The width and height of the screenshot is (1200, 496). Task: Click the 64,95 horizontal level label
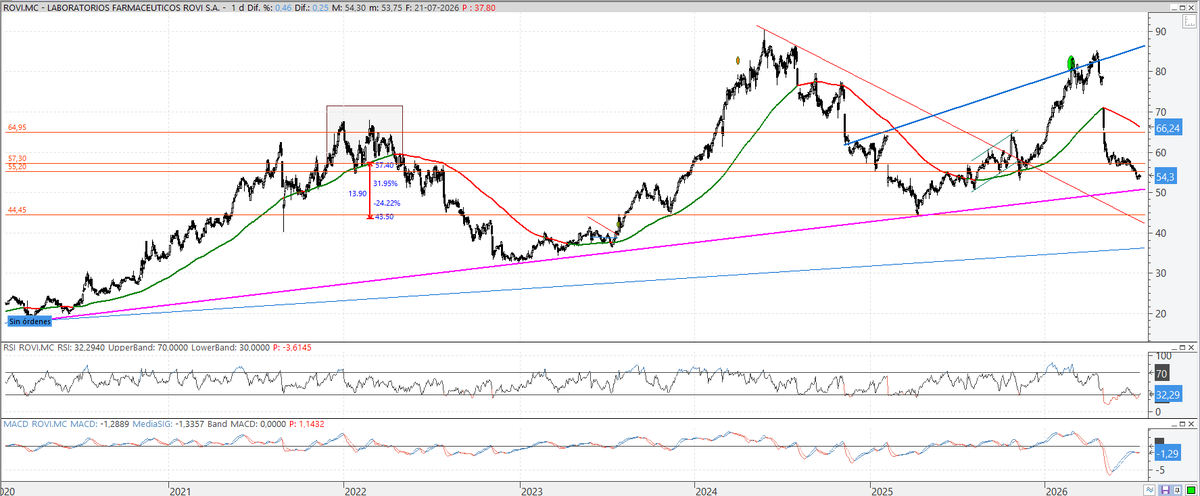16,128
